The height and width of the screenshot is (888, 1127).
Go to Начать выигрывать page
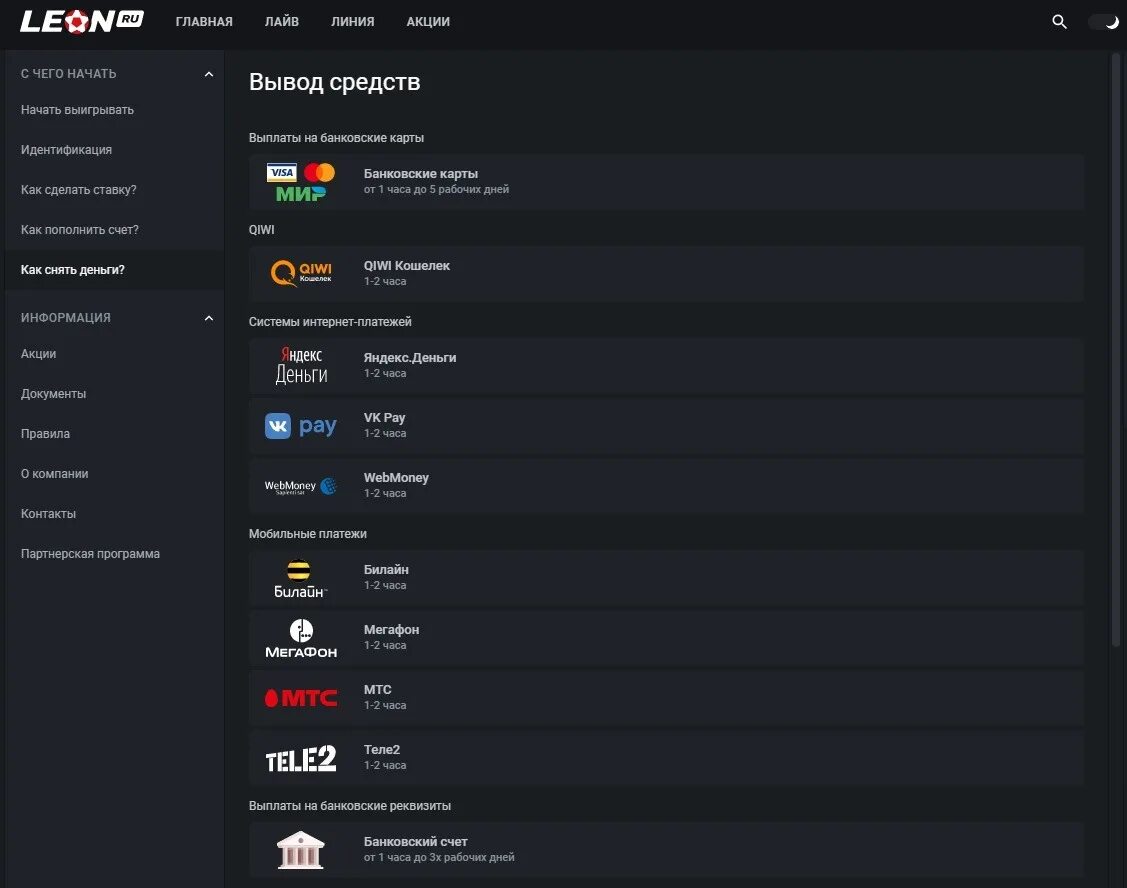coord(77,110)
